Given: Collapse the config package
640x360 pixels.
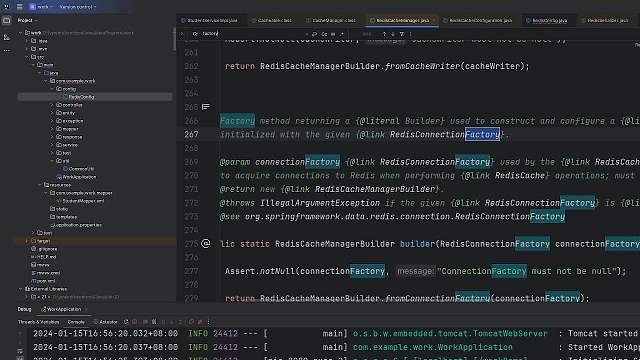Looking at the screenshot, I should pos(52,89).
